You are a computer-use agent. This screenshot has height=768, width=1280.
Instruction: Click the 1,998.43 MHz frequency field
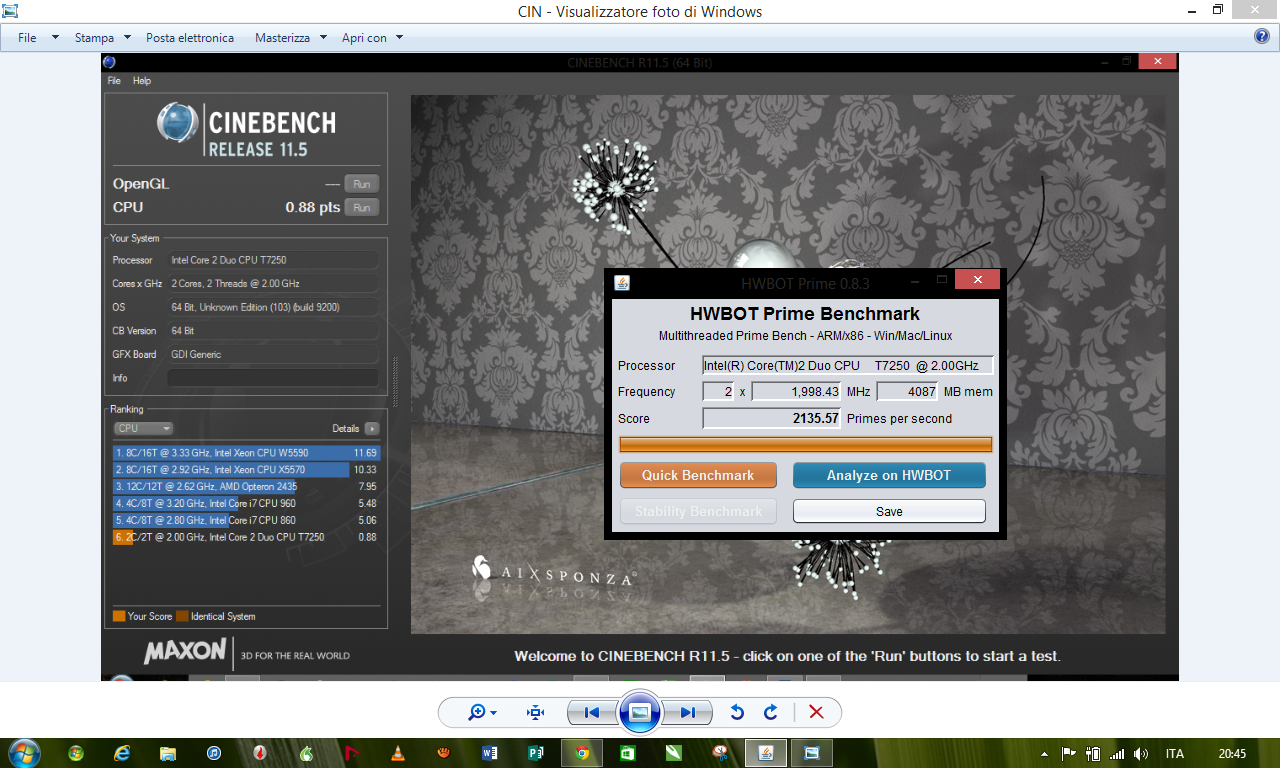(797, 392)
